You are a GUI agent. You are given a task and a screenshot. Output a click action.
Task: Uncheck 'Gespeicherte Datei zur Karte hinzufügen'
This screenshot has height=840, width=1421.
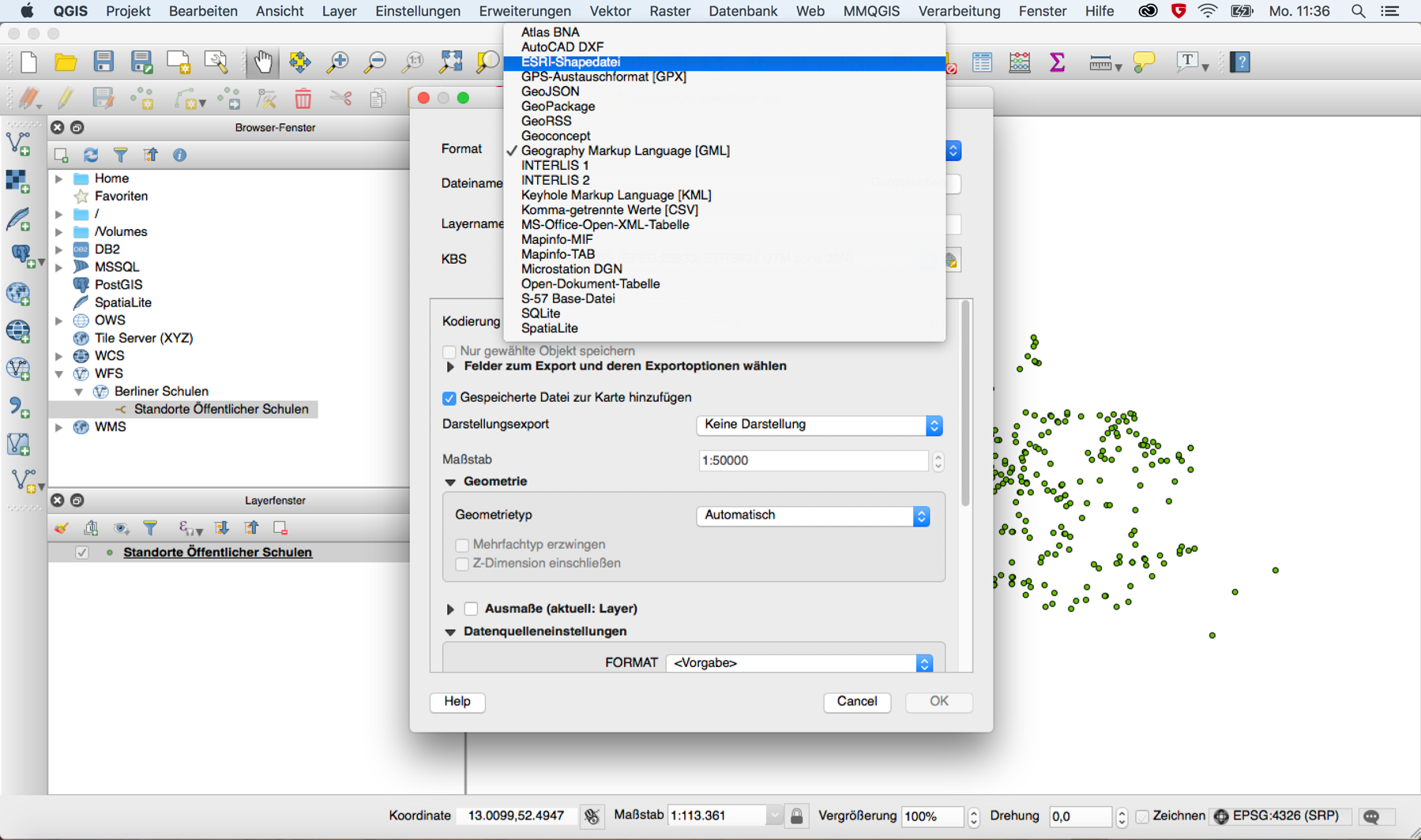pyautogui.click(x=449, y=398)
